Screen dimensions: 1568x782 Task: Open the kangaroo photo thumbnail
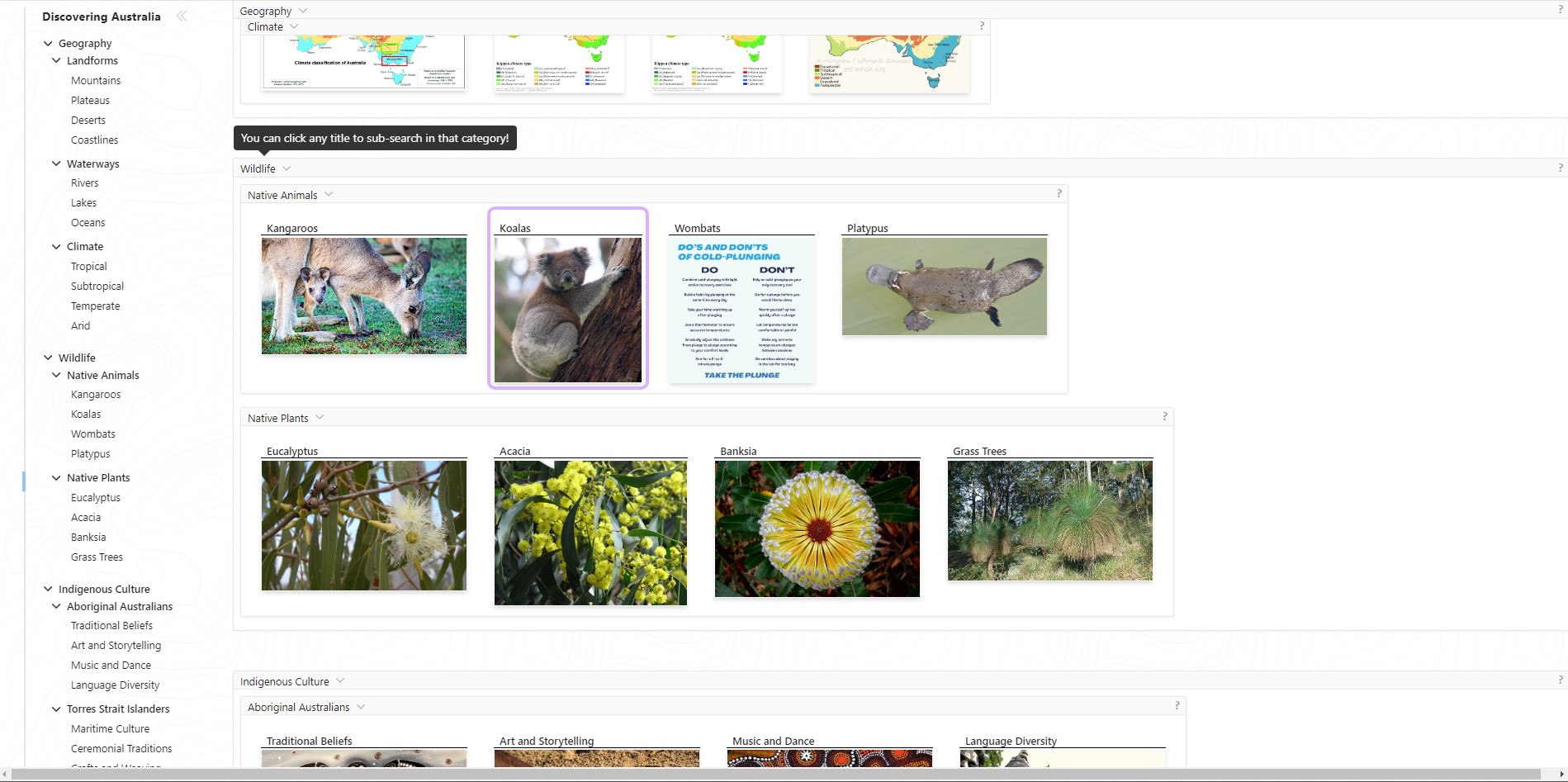coord(364,296)
